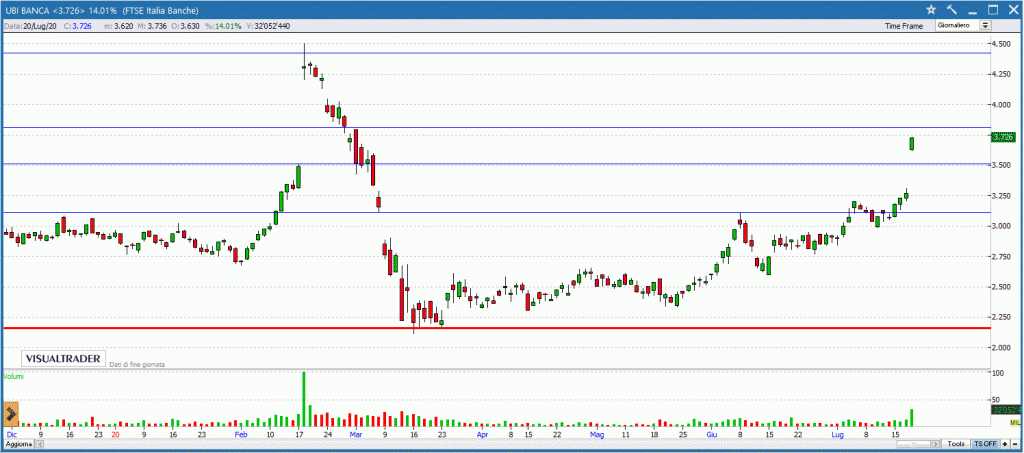Toggle the TS OFF button
This screenshot has width=1024, height=453.
pos(985,444)
